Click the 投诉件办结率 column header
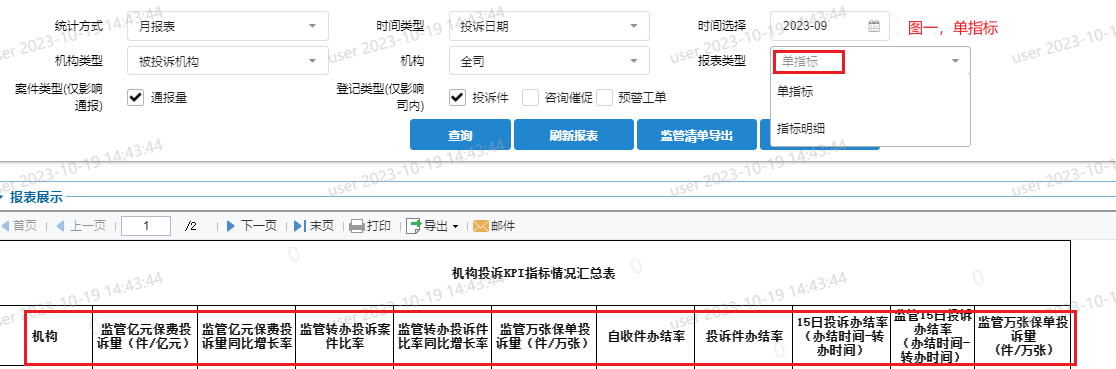This screenshot has width=1116, height=369. coord(744,337)
